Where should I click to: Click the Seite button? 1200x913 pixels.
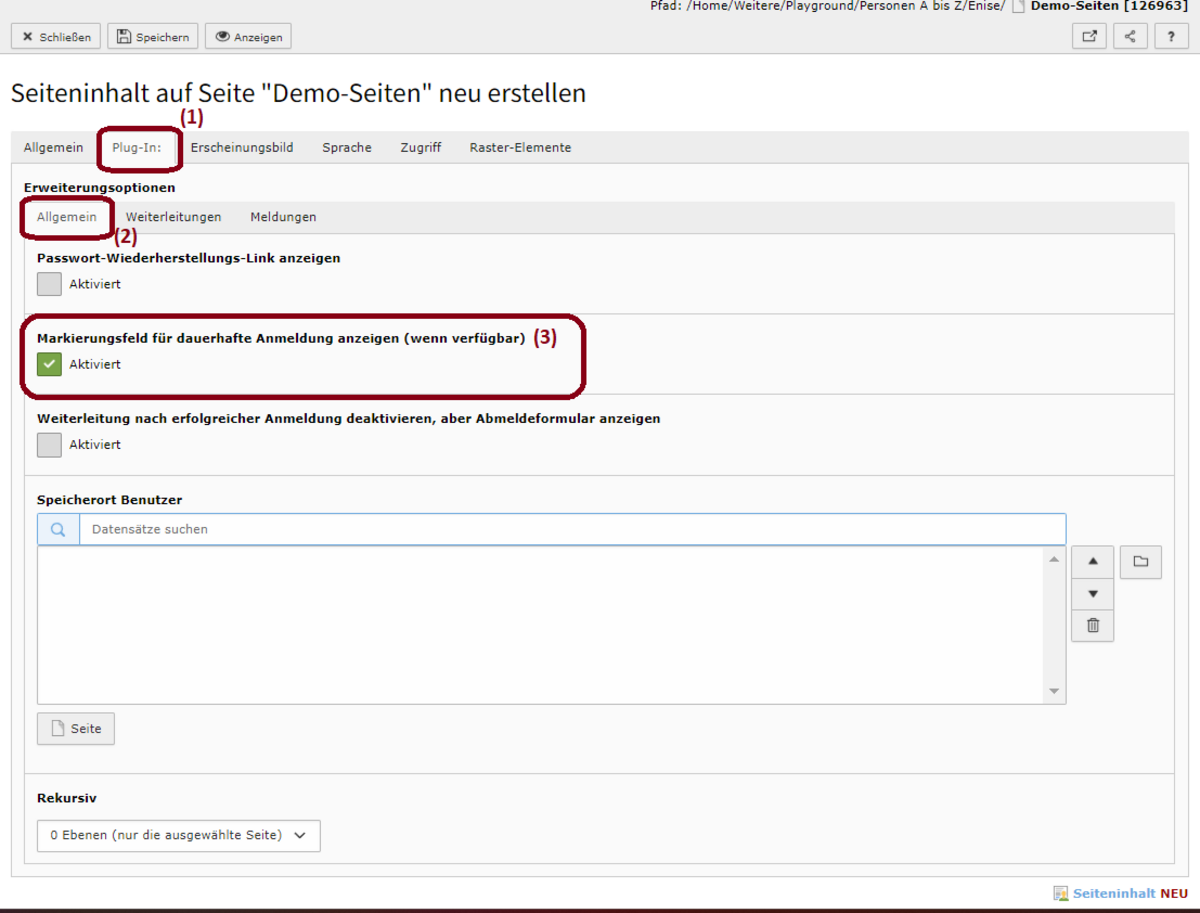(x=76, y=729)
